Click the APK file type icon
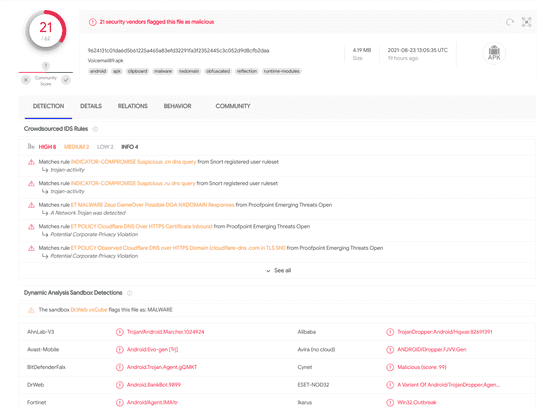 494,53
